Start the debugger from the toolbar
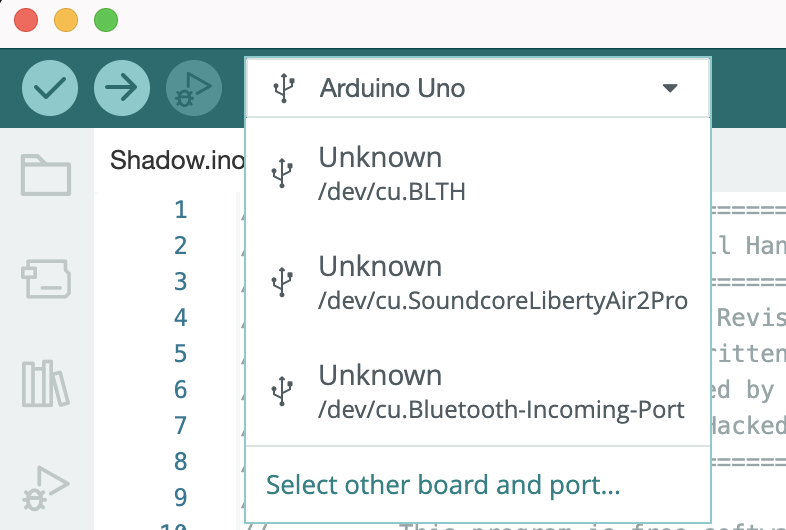Image resolution: width=786 pixels, height=530 pixels. 194,88
